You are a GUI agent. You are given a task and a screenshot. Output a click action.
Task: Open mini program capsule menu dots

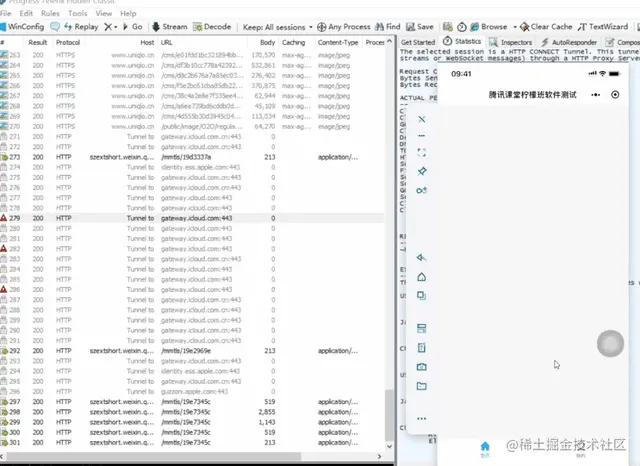click(596, 95)
